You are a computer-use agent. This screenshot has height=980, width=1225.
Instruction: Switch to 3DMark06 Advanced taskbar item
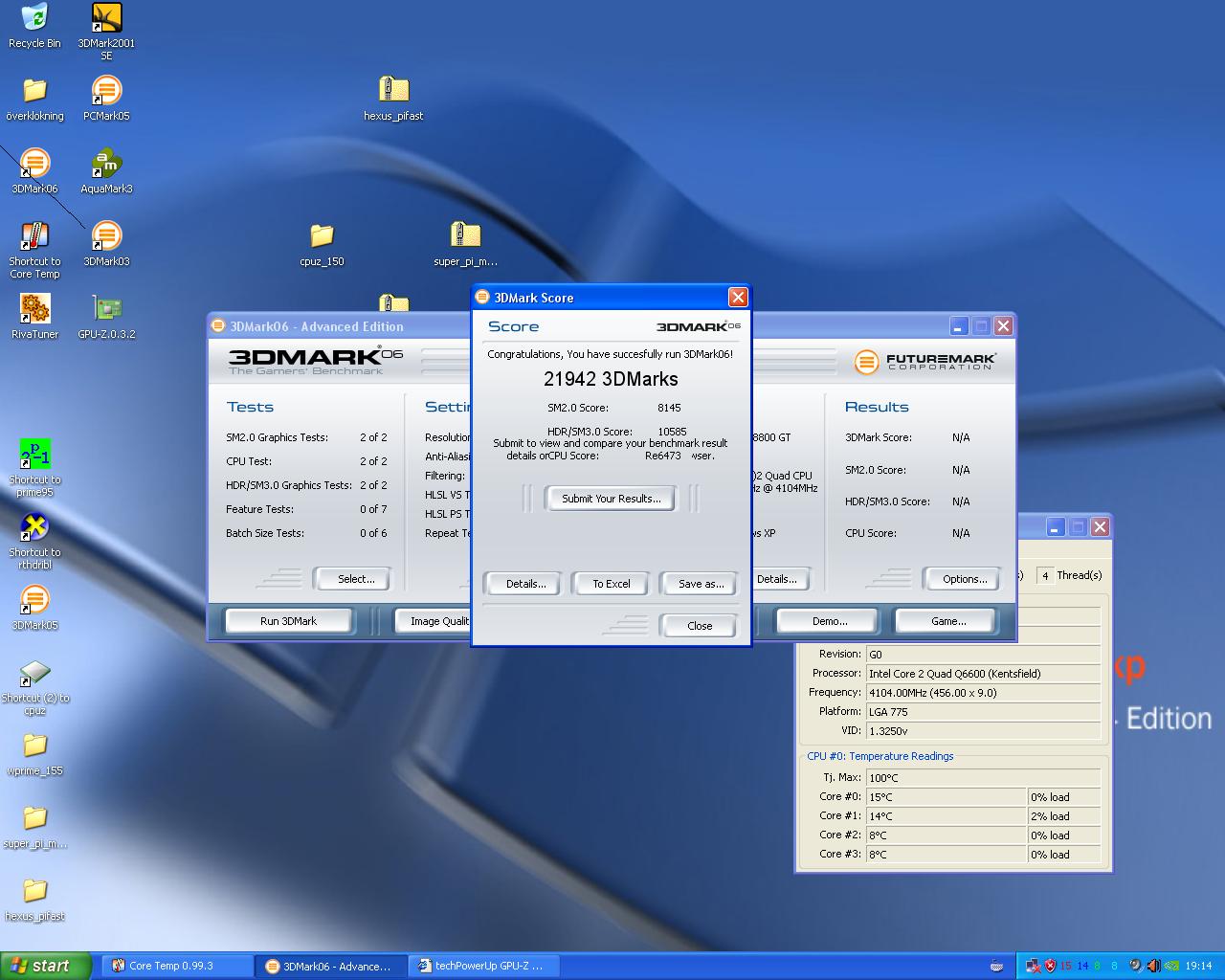coord(332,967)
